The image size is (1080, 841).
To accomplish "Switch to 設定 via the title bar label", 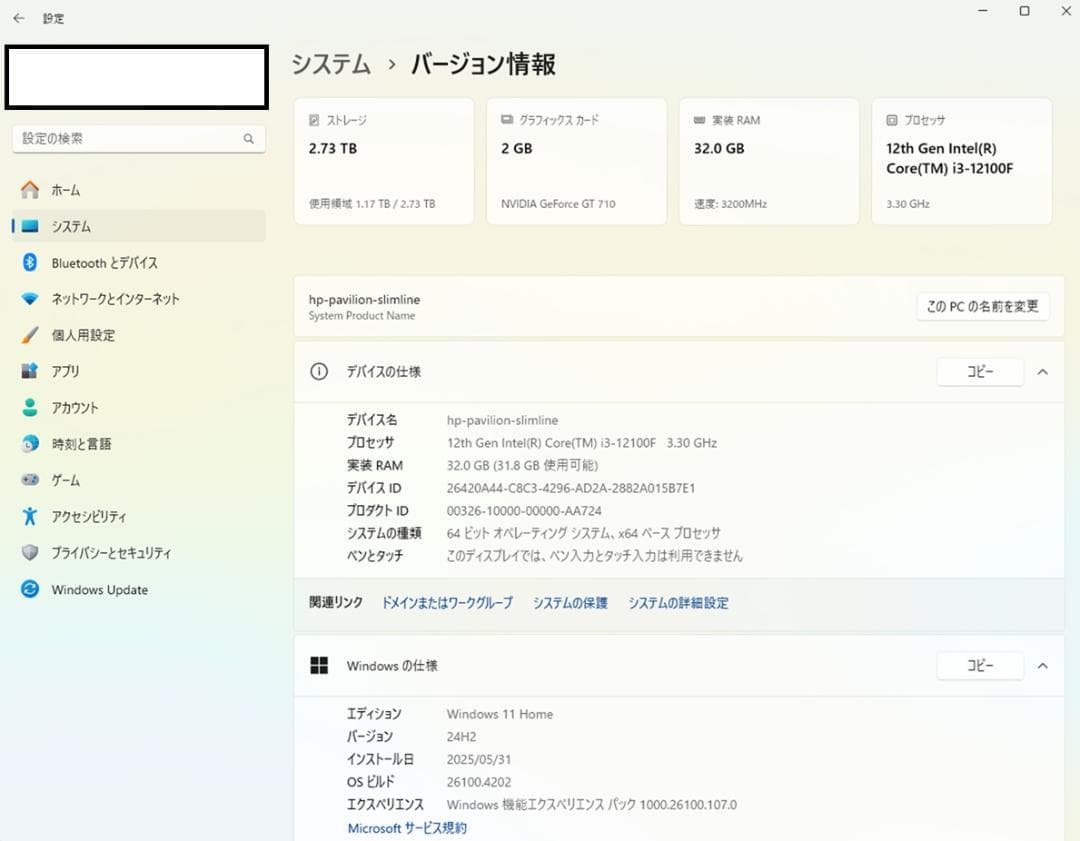I will pyautogui.click(x=53, y=17).
